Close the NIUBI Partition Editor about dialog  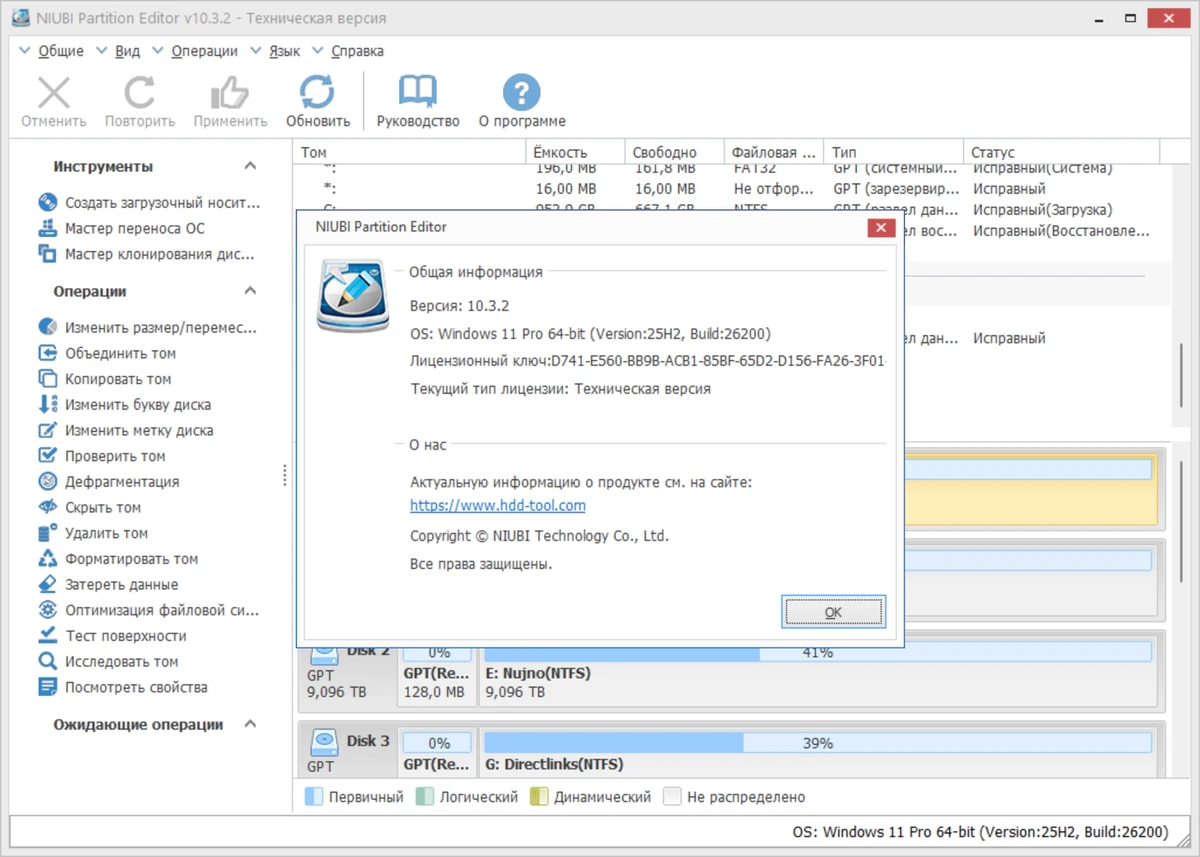pyautogui.click(x=881, y=227)
